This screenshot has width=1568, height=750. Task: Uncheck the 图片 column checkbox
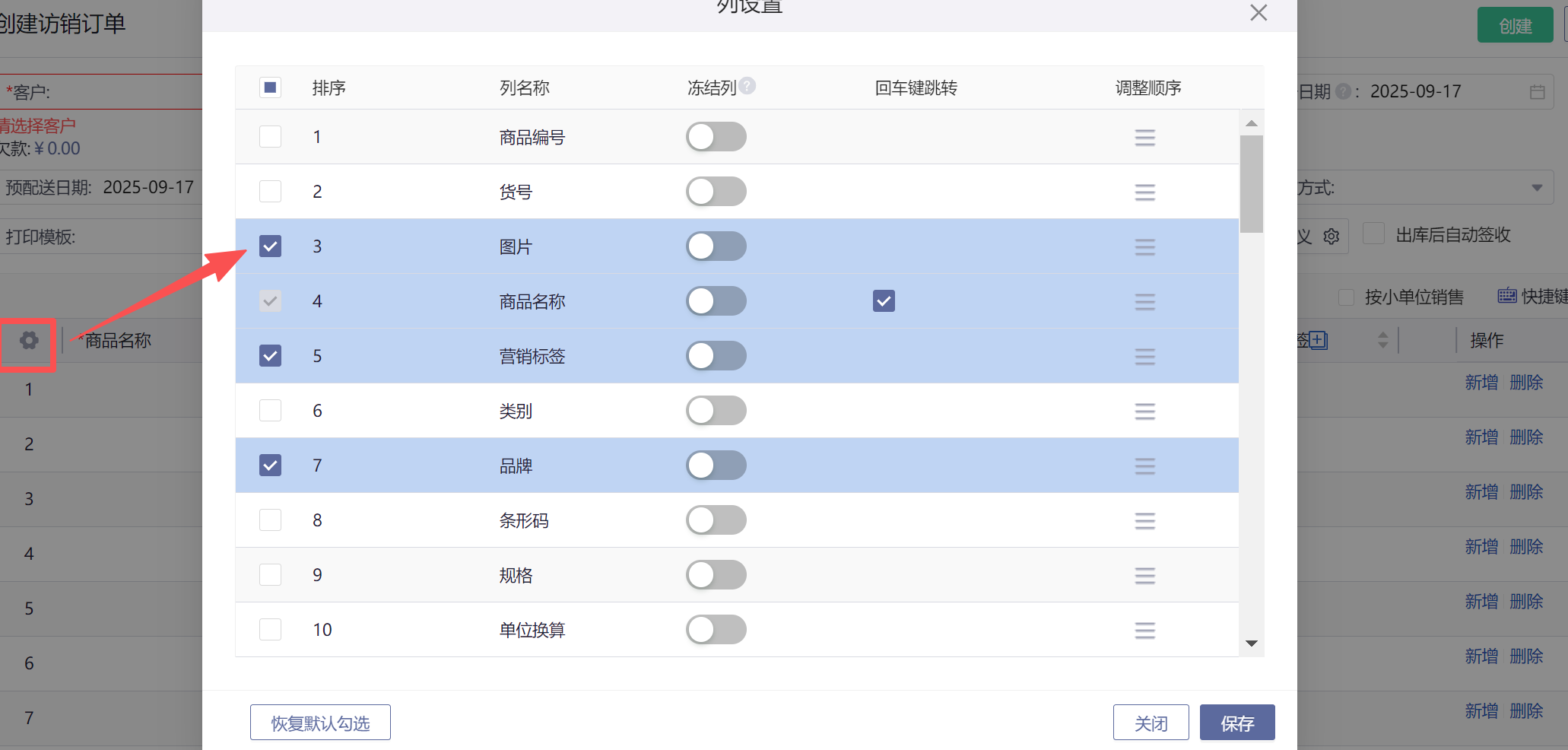[271, 246]
